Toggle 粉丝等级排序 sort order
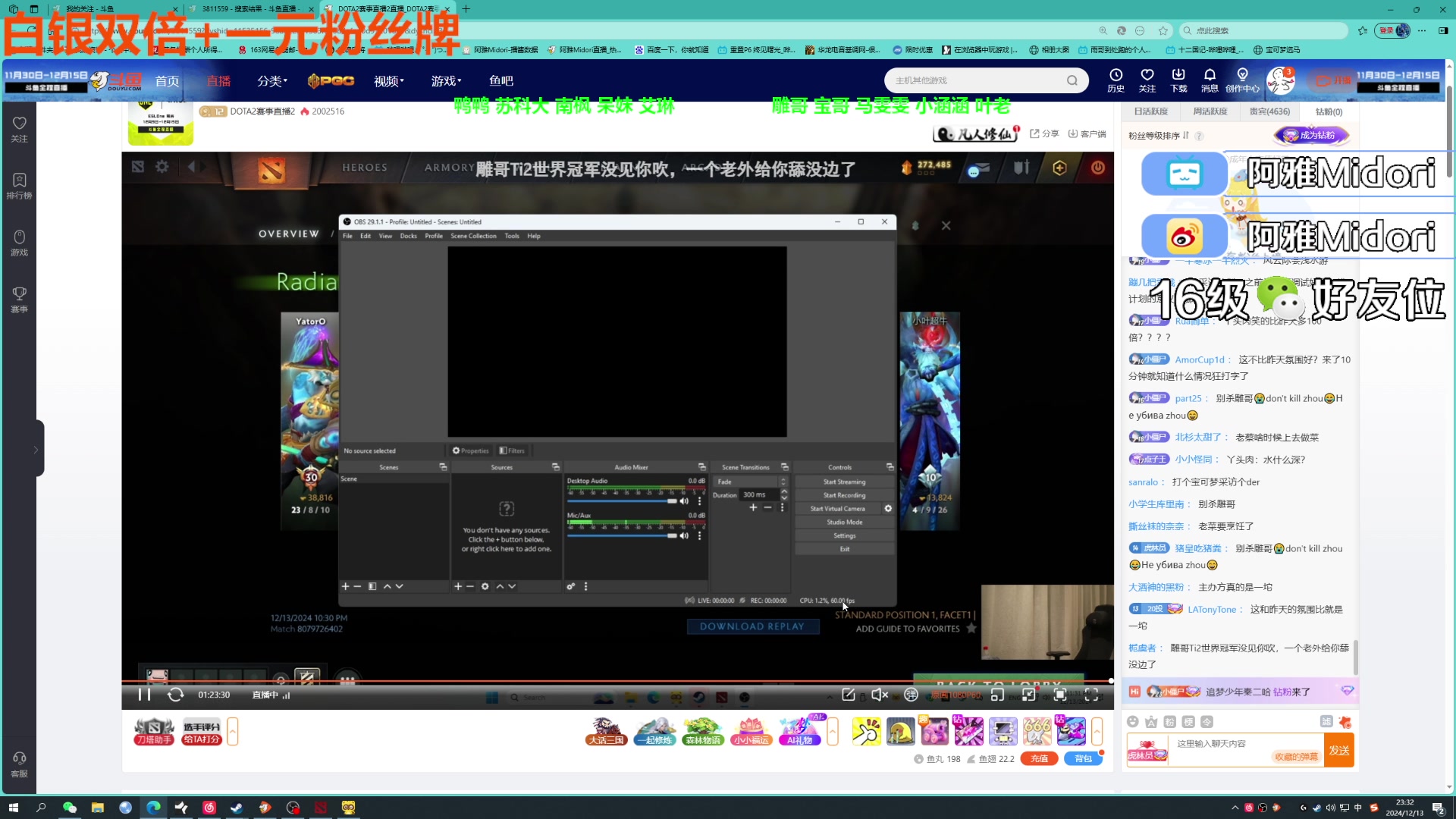This screenshot has height=819, width=1456. point(1158,136)
